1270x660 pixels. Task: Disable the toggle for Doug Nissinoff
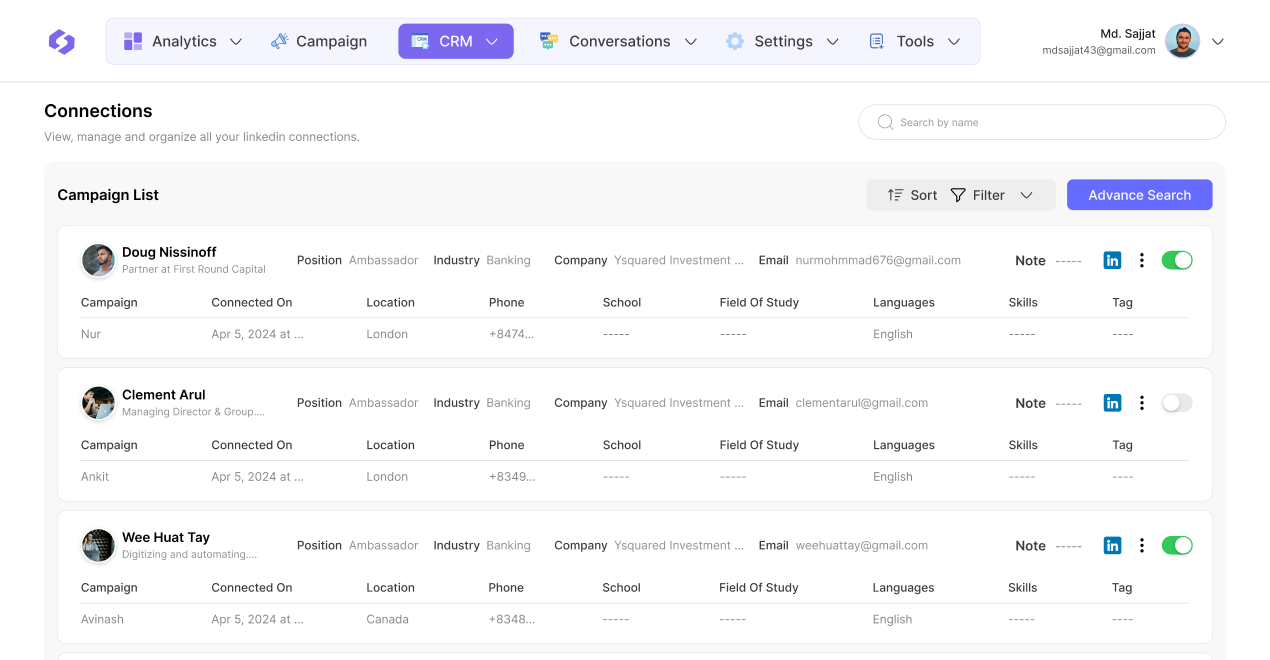tap(1177, 260)
